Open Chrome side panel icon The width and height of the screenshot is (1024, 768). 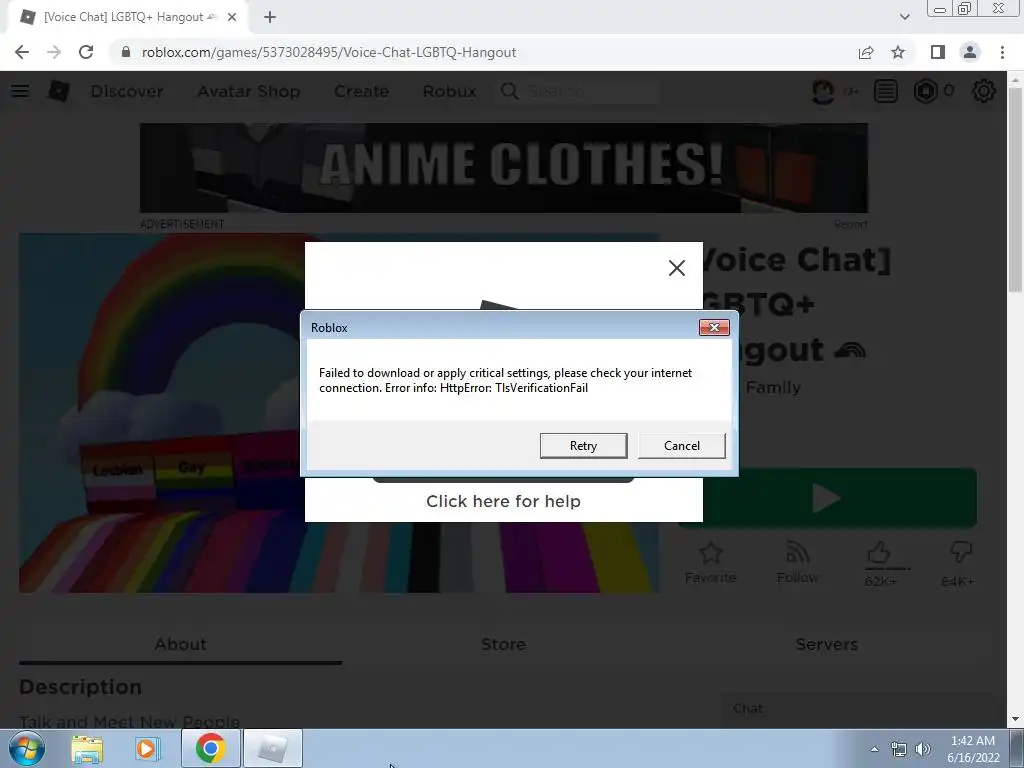coord(937,52)
